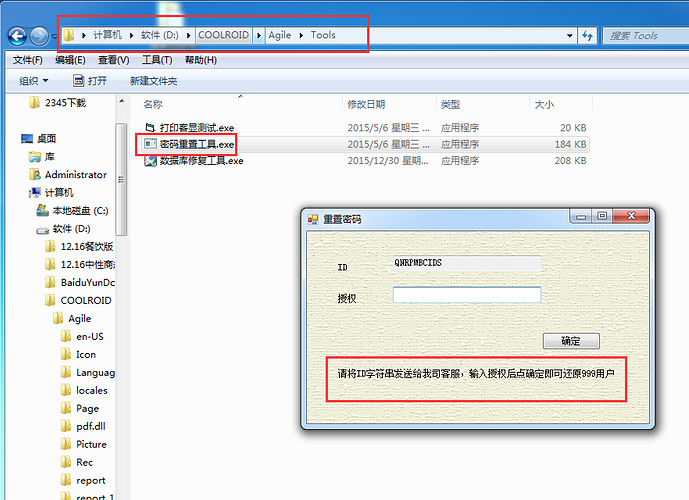689x500 pixels.
Task: Click the 重置密码 dialog title icon
Action: pos(313,219)
